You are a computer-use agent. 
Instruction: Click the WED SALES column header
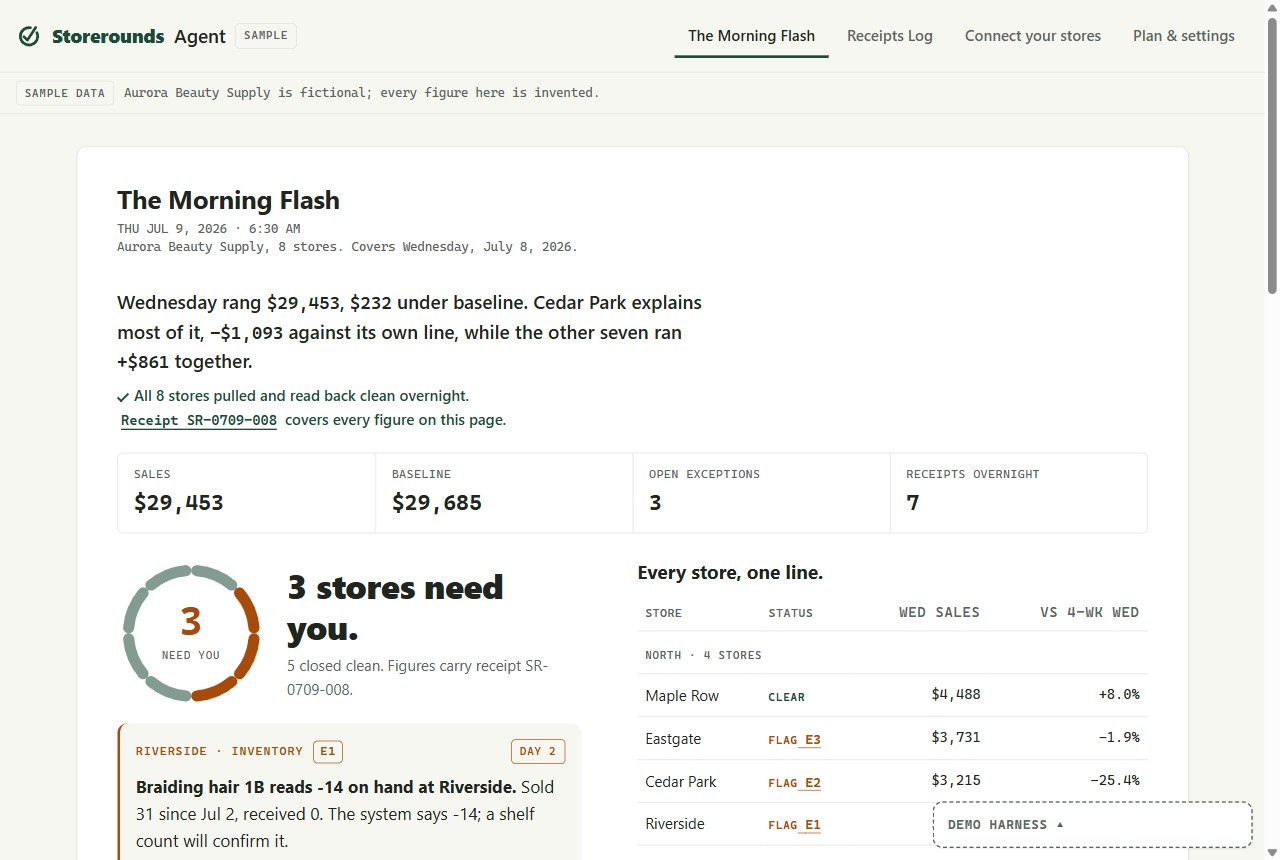(939, 612)
